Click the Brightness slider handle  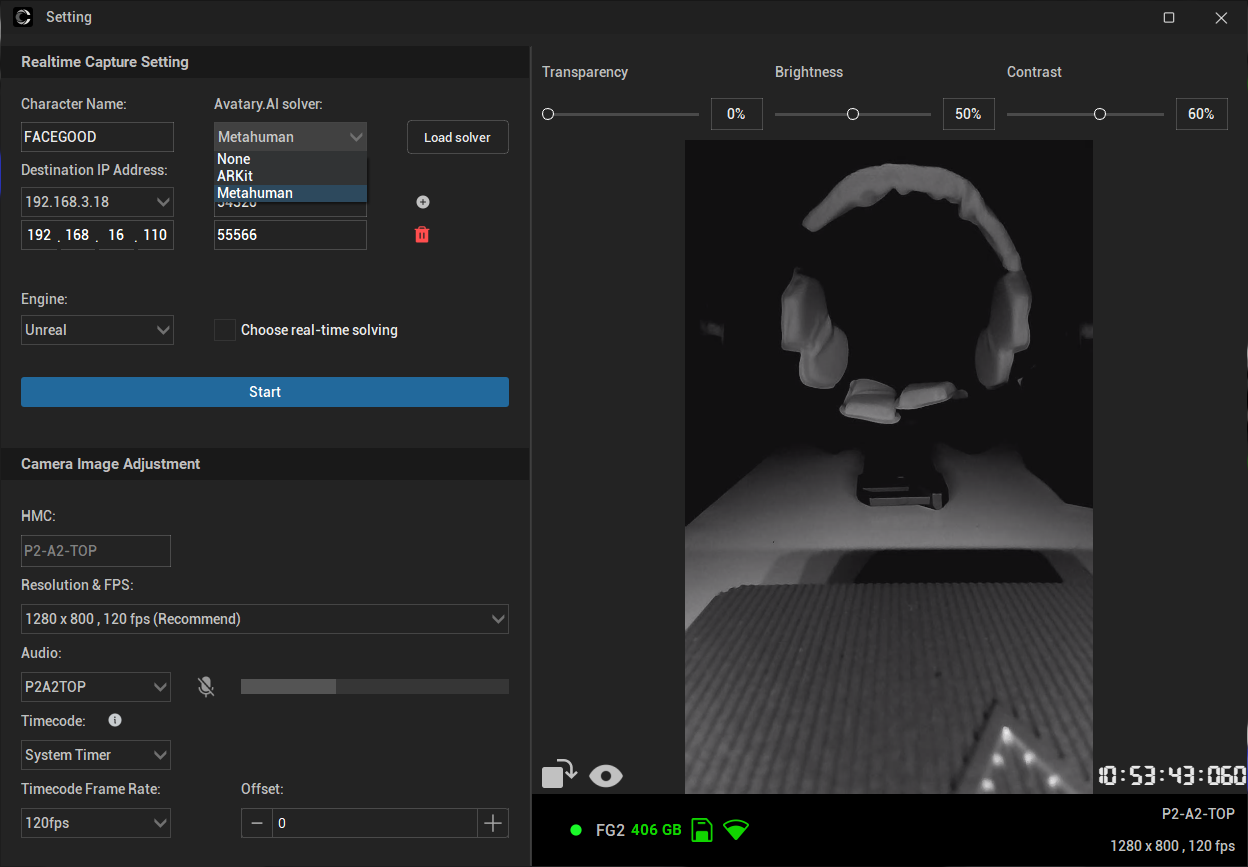853,114
